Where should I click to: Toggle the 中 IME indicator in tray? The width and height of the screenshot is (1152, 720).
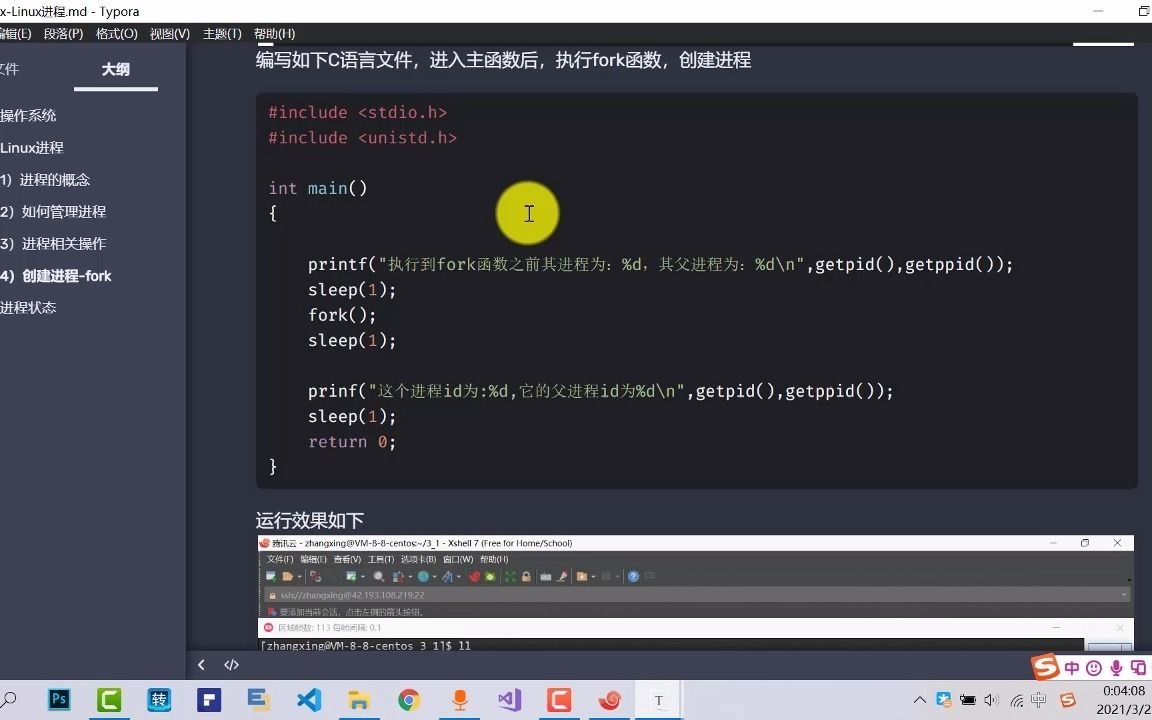[1039, 699]
